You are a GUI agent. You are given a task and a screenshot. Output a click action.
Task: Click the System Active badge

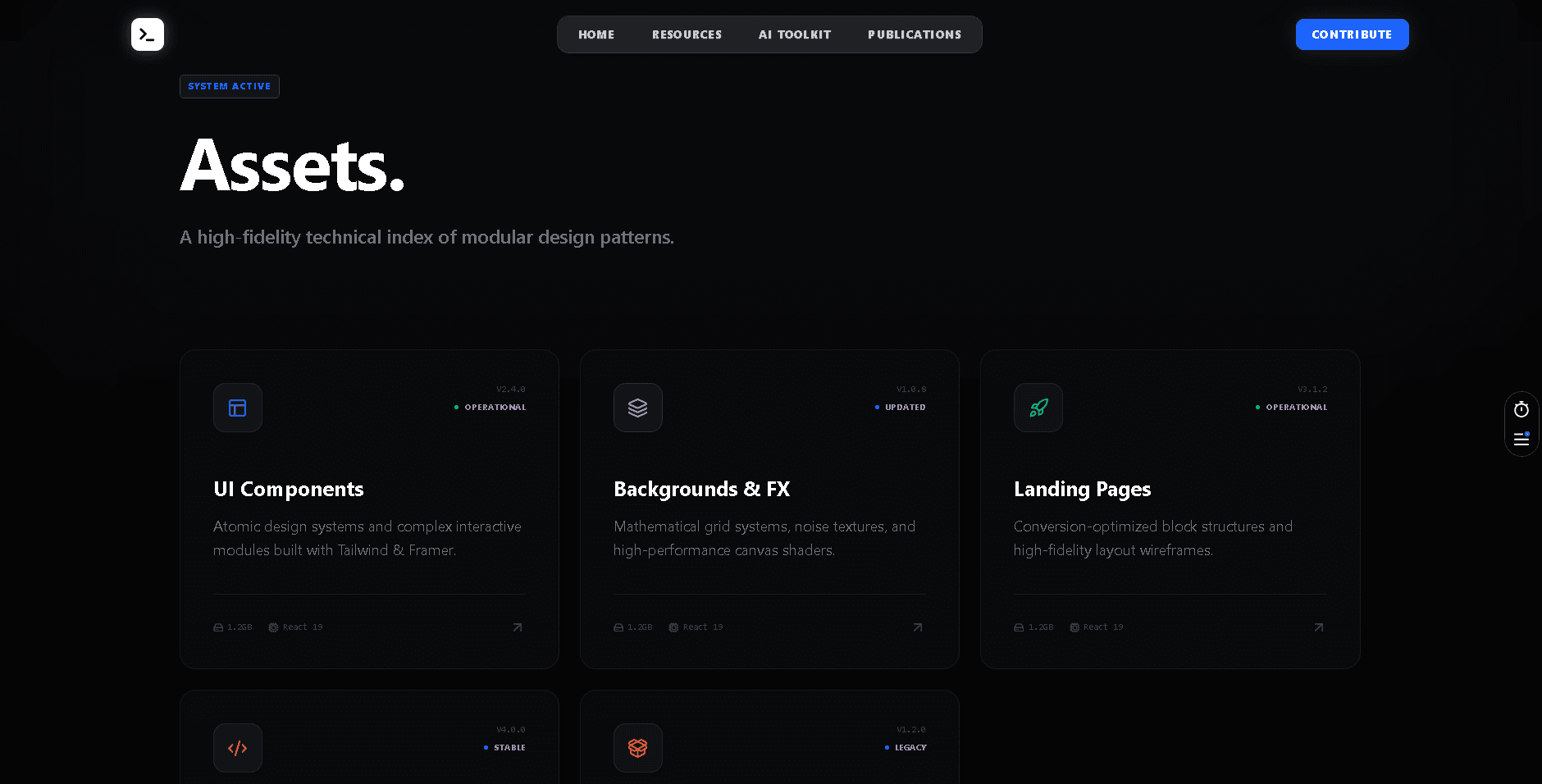tap(230, 86)
